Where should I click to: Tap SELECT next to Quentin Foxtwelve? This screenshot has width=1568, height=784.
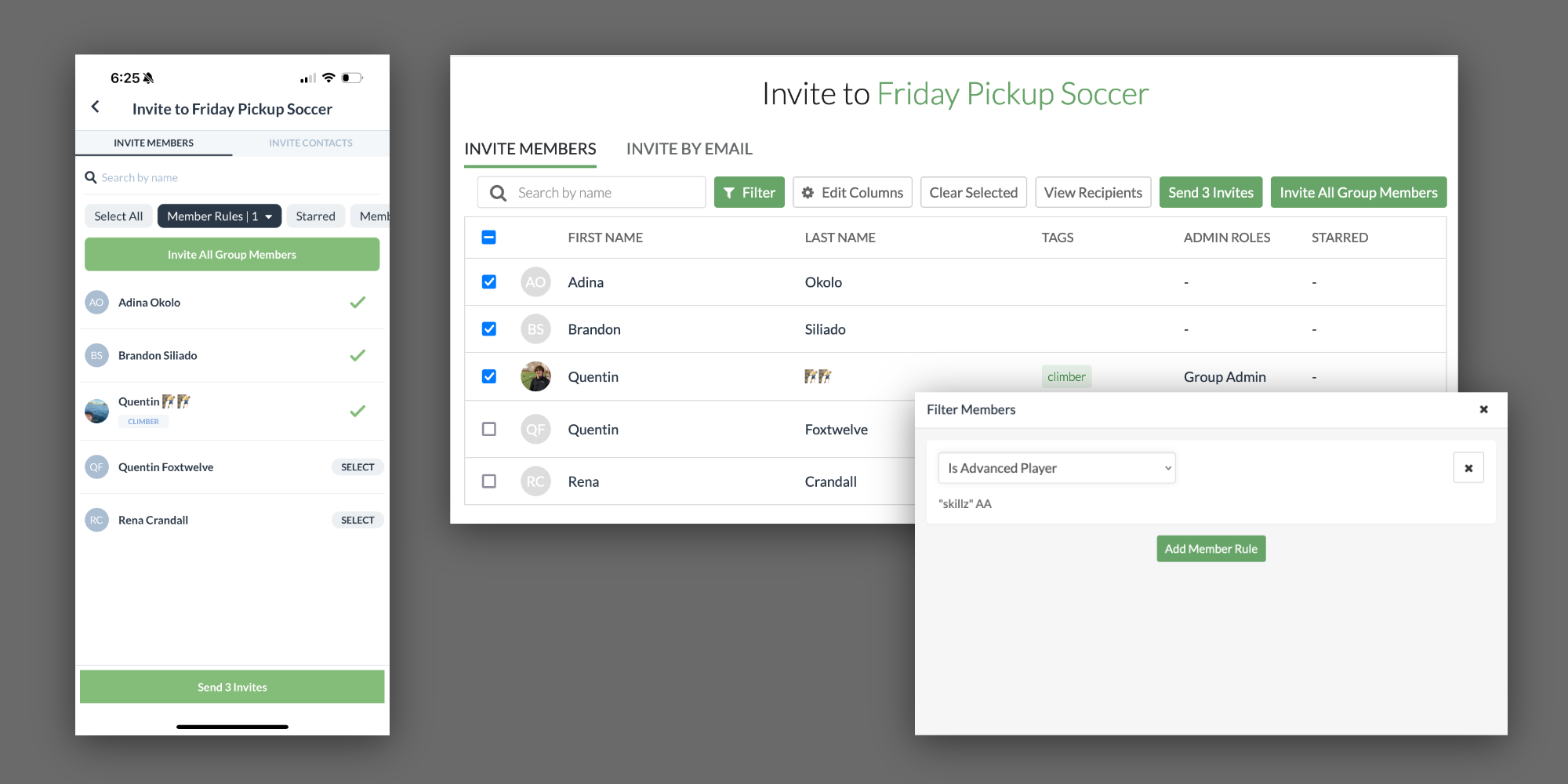click(x=358, y=467)
